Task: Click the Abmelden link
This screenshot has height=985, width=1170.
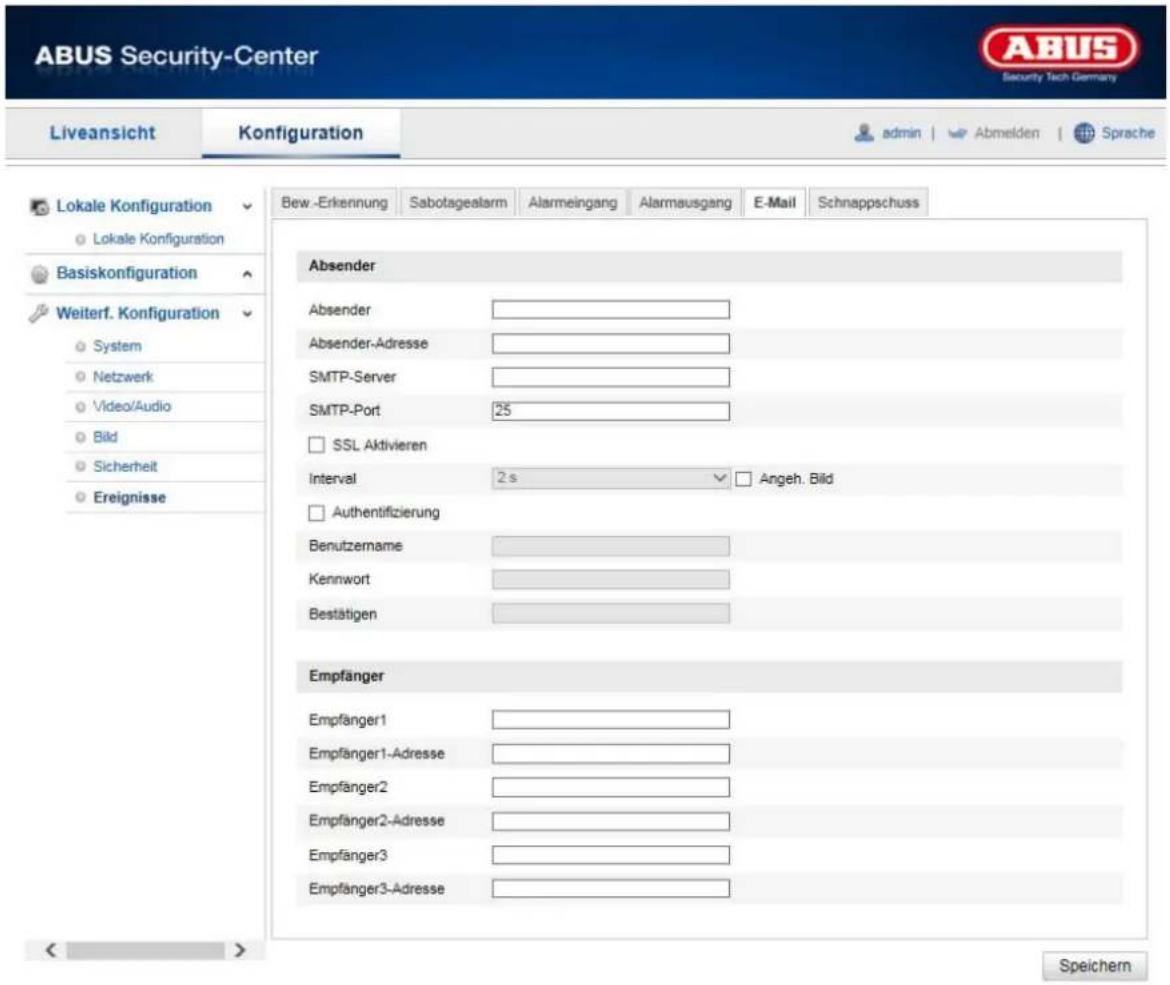Action: coord(1007,133)
